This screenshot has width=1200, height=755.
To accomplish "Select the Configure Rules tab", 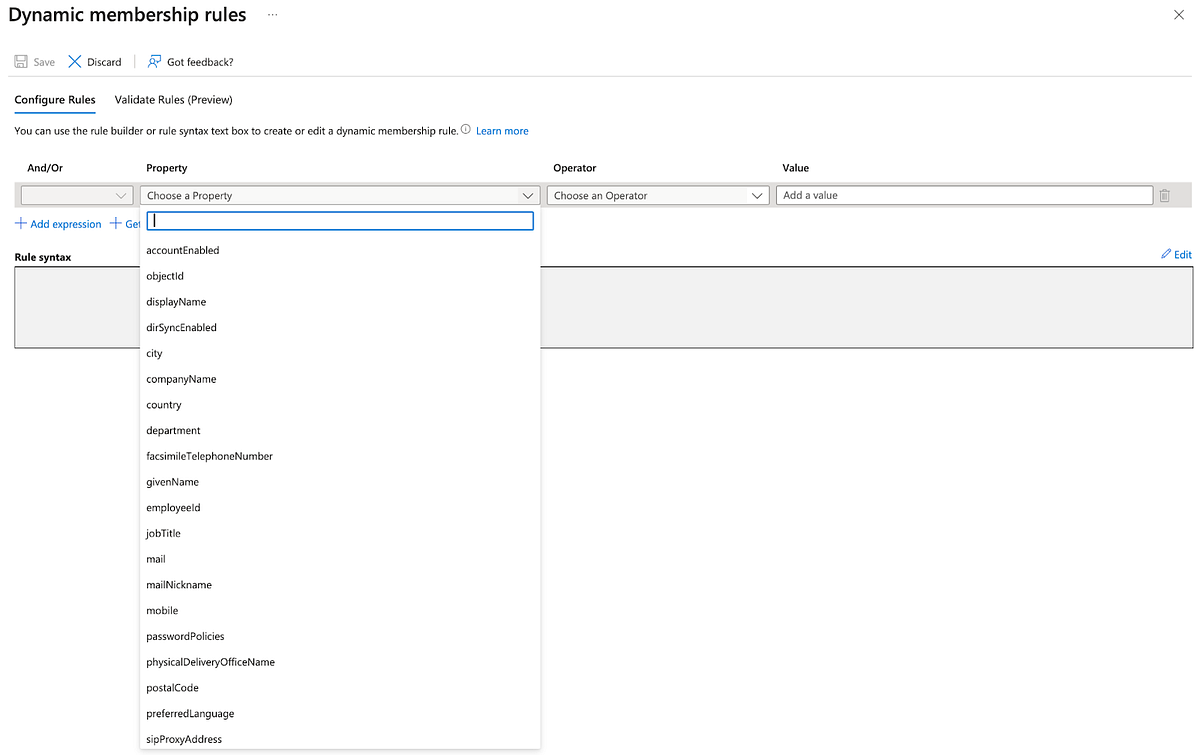I will coord(54,99).
